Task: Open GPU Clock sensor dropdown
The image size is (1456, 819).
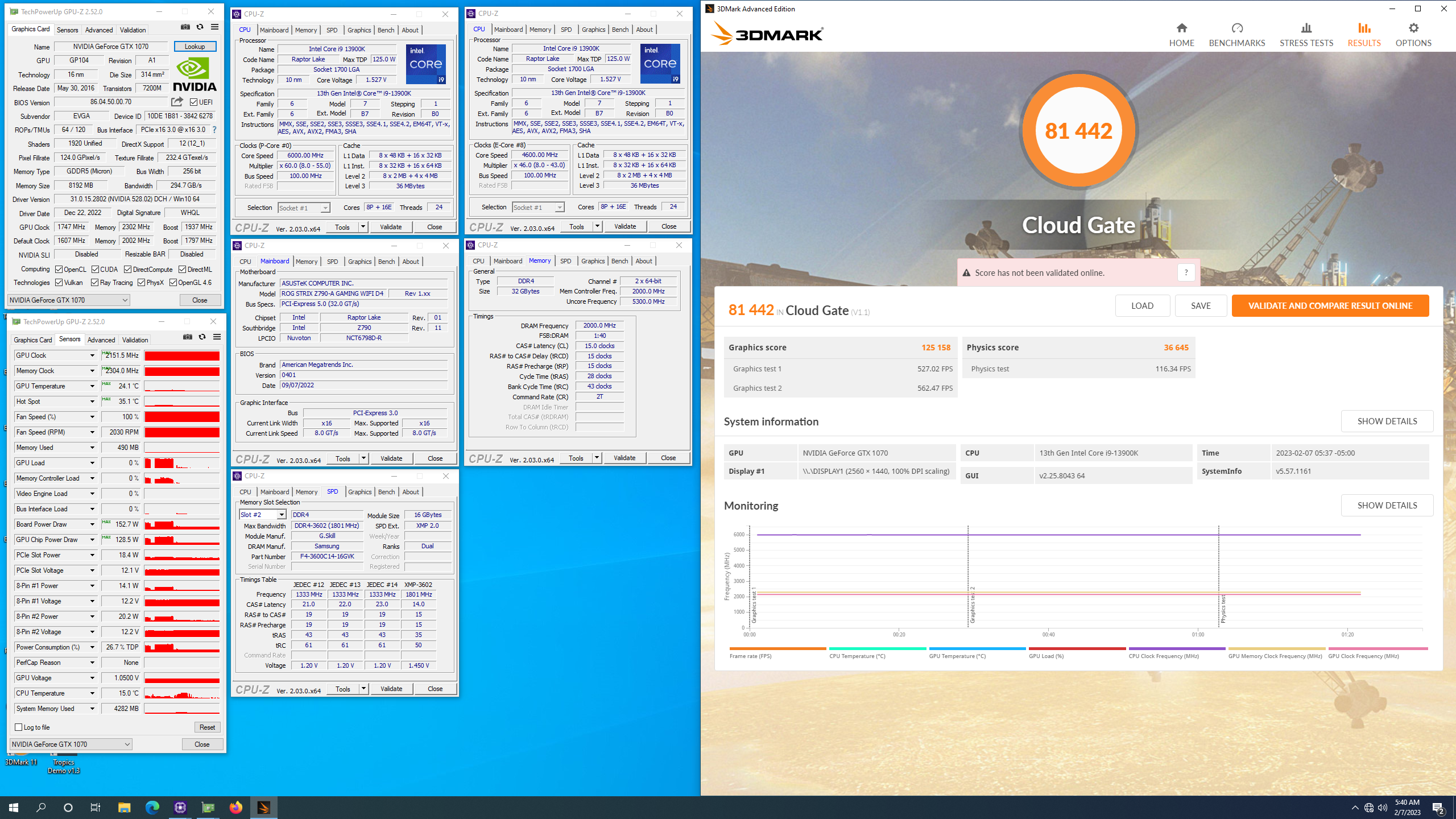Action: click(x=92, y=355)
